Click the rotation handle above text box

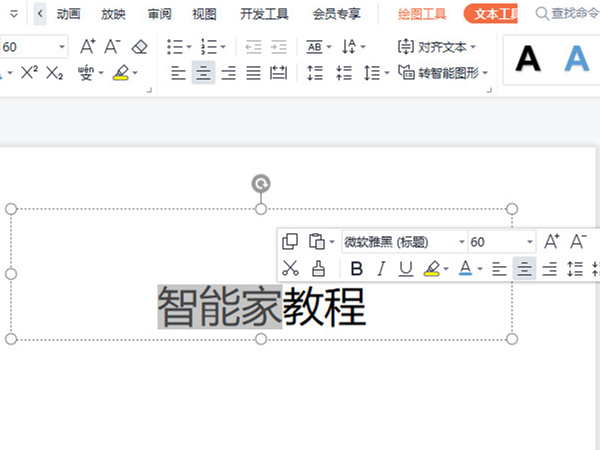pyautogui.click(x=261, y=183)
